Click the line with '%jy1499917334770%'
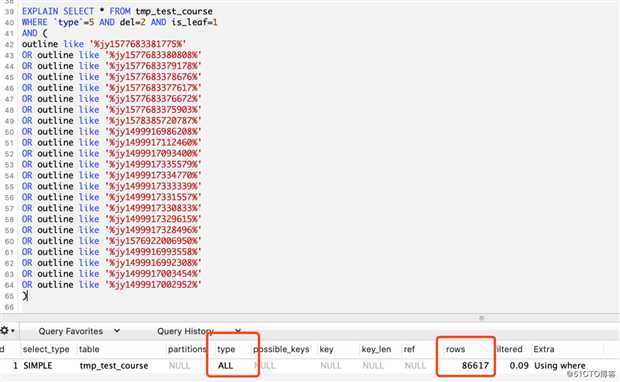620x382 pixels. point(112,175)
